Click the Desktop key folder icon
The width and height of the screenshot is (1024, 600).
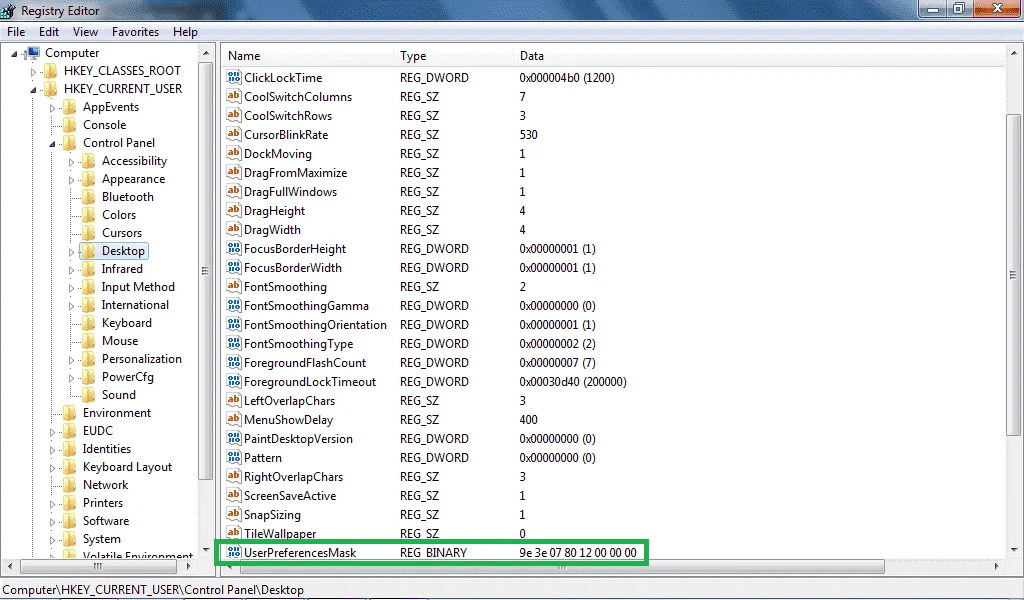[88, 251]
